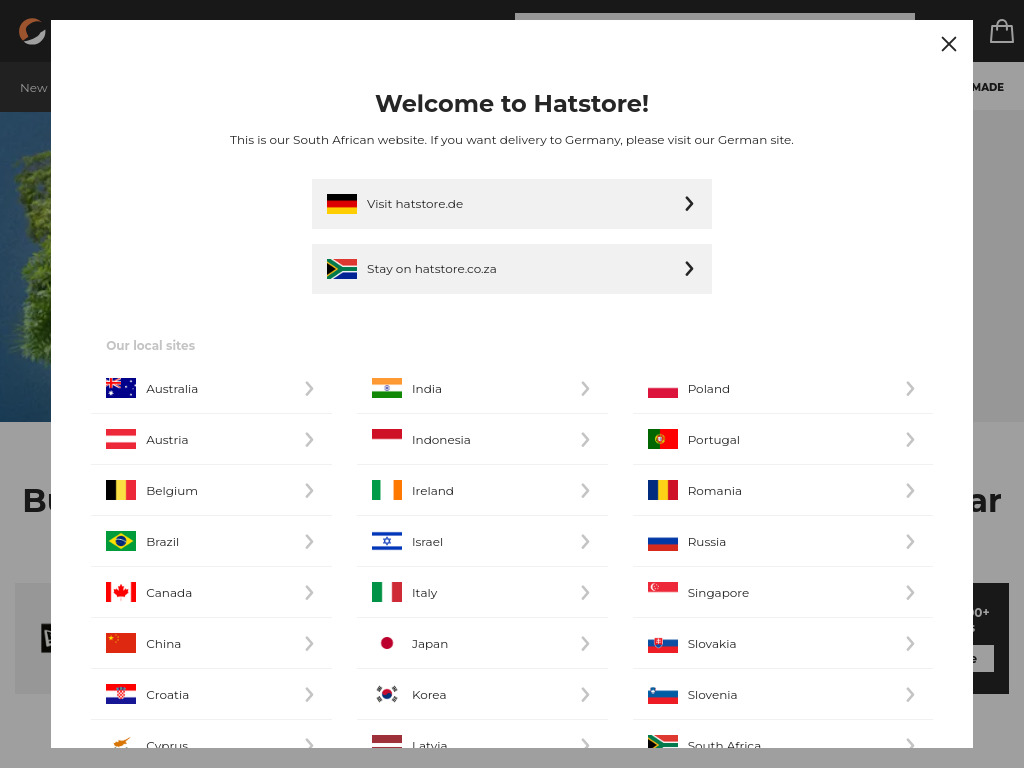Click the Japan flag icon
Screen dimensions: 1024x768
(x=387, y=643)
